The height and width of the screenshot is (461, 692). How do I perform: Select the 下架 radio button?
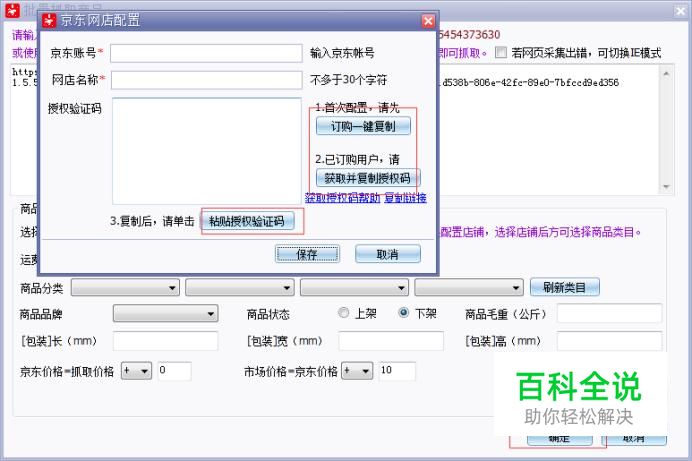coord(403,313)
